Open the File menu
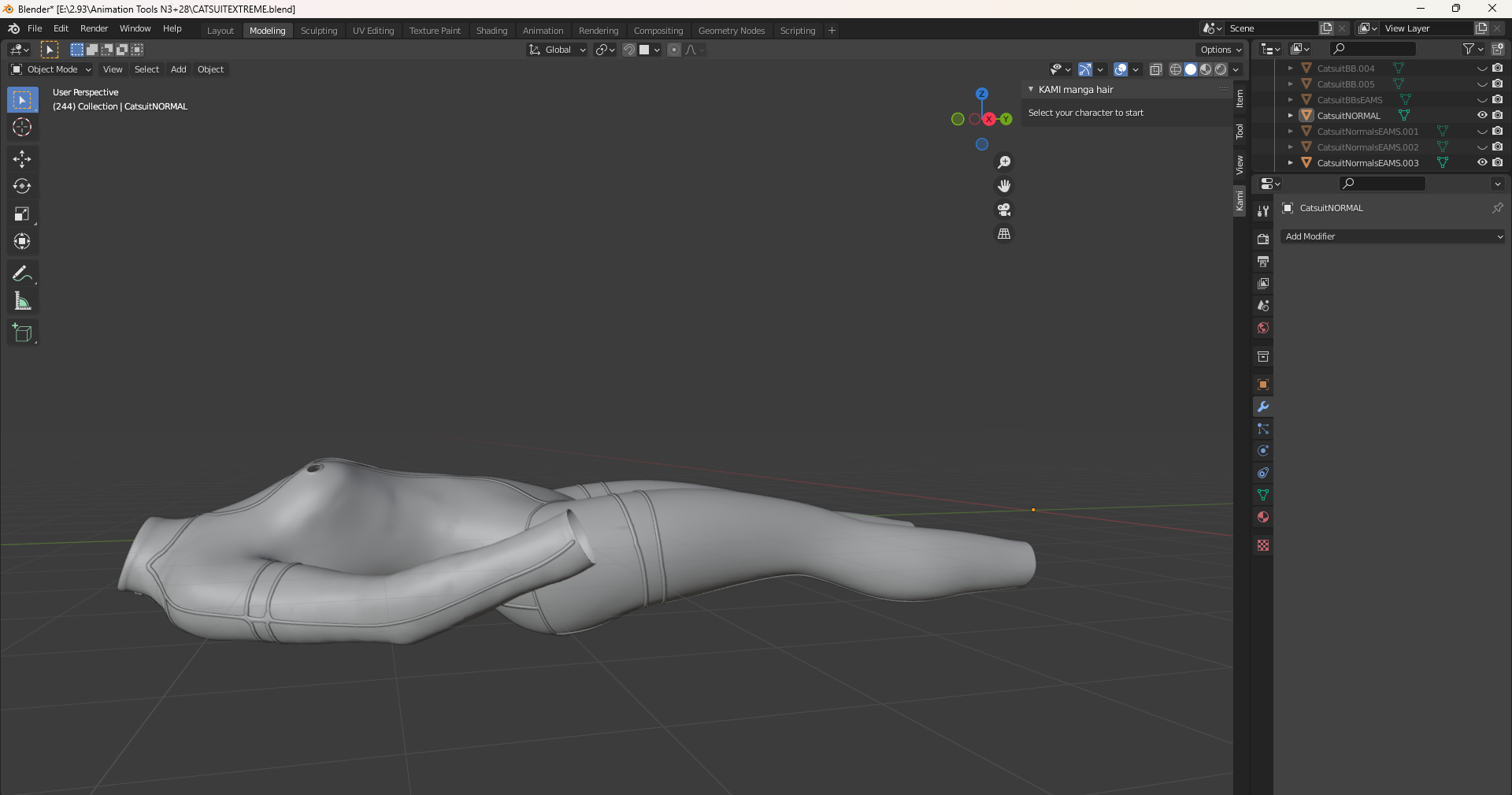1512x795 pixels. 35,28
